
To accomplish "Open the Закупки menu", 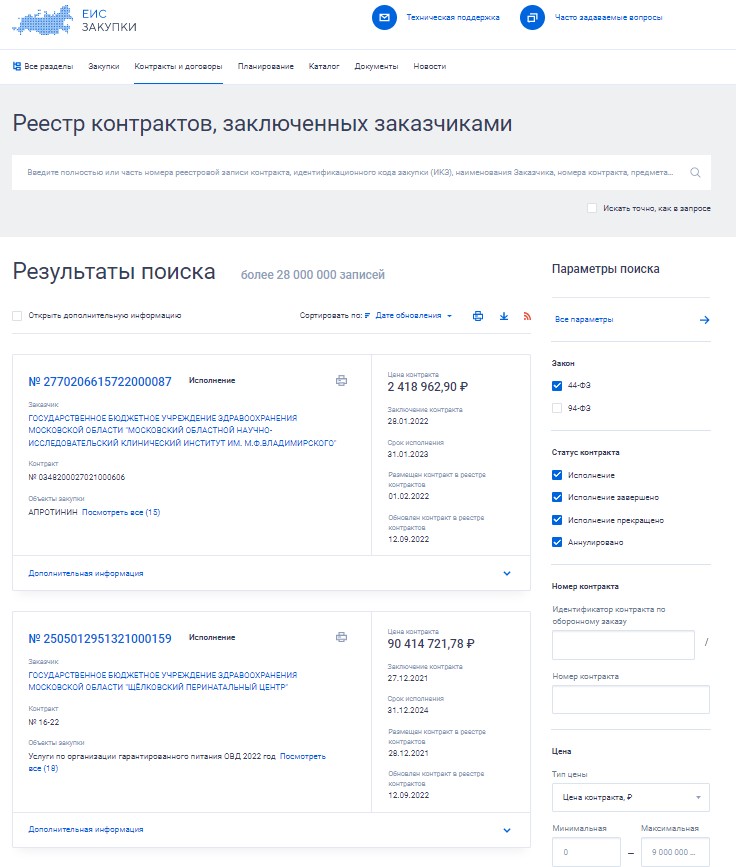I will [103, 66].
